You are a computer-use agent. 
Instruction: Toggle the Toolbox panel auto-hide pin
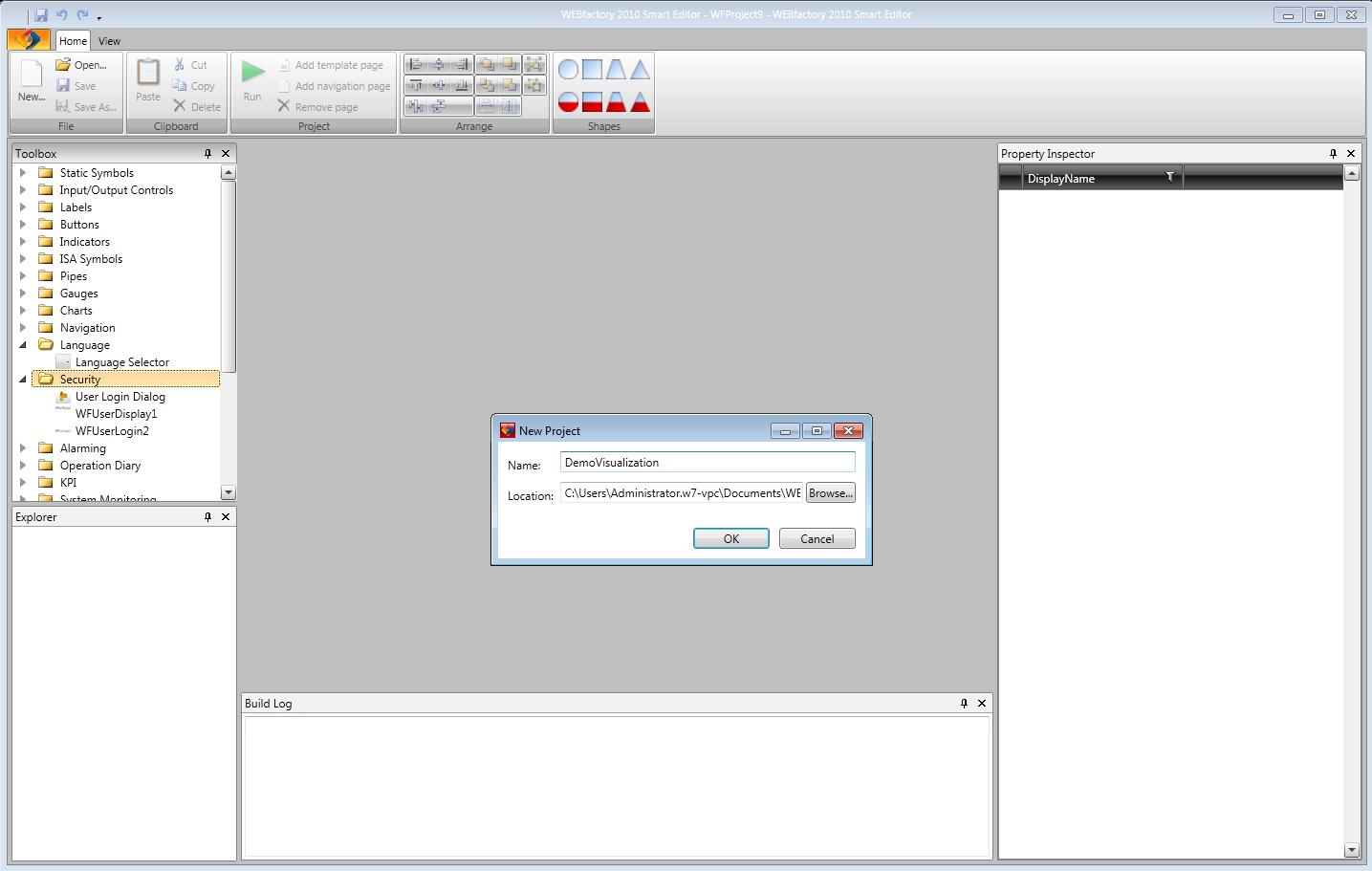point(207,153)
